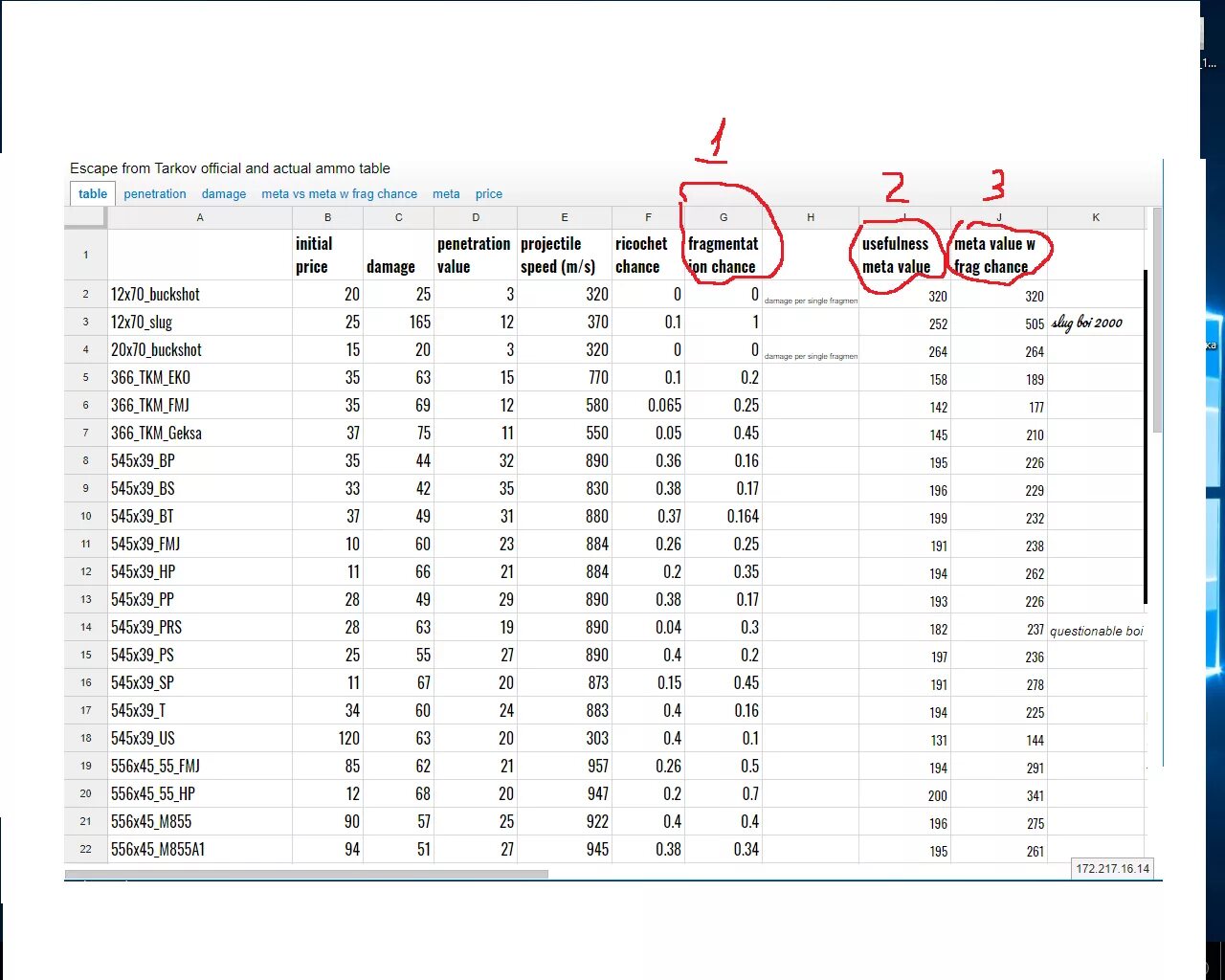Viewport: 1225px width, 980px height.
Task: Switch to the 'damage' sheet tab
Action: pyautogui.click(x=224, y=193)
